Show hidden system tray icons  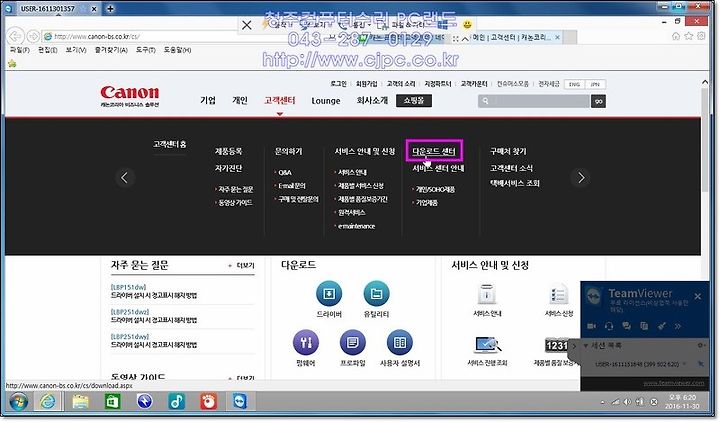coord(602,403)
